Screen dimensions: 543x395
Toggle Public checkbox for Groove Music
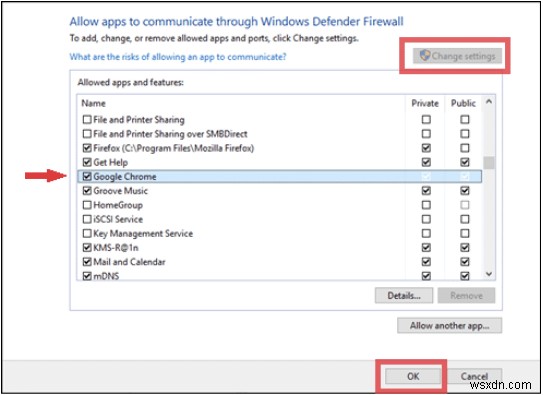[465, 191]
